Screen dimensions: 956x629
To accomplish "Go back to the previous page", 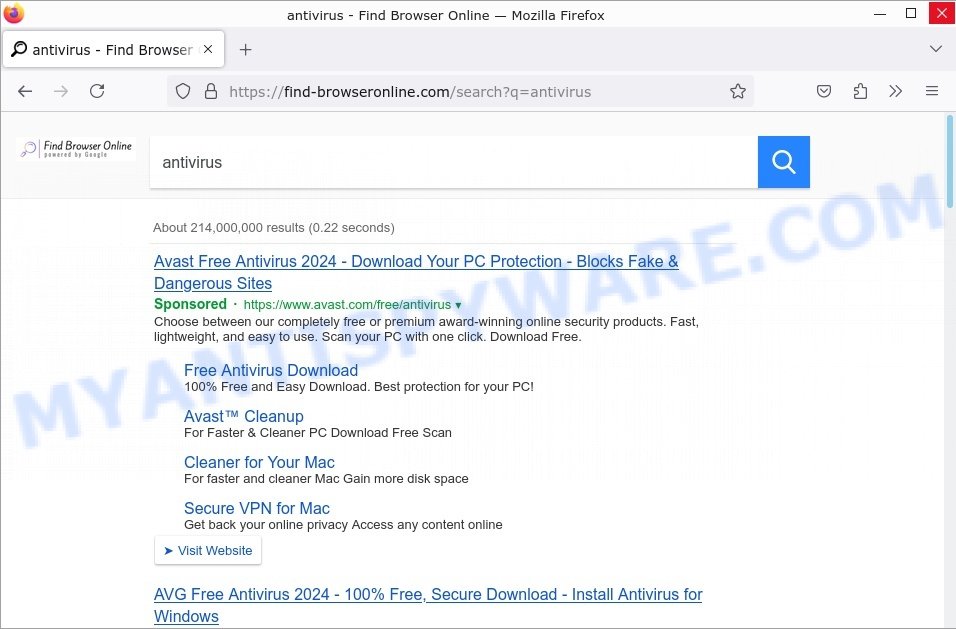I will tap(25, 91).
